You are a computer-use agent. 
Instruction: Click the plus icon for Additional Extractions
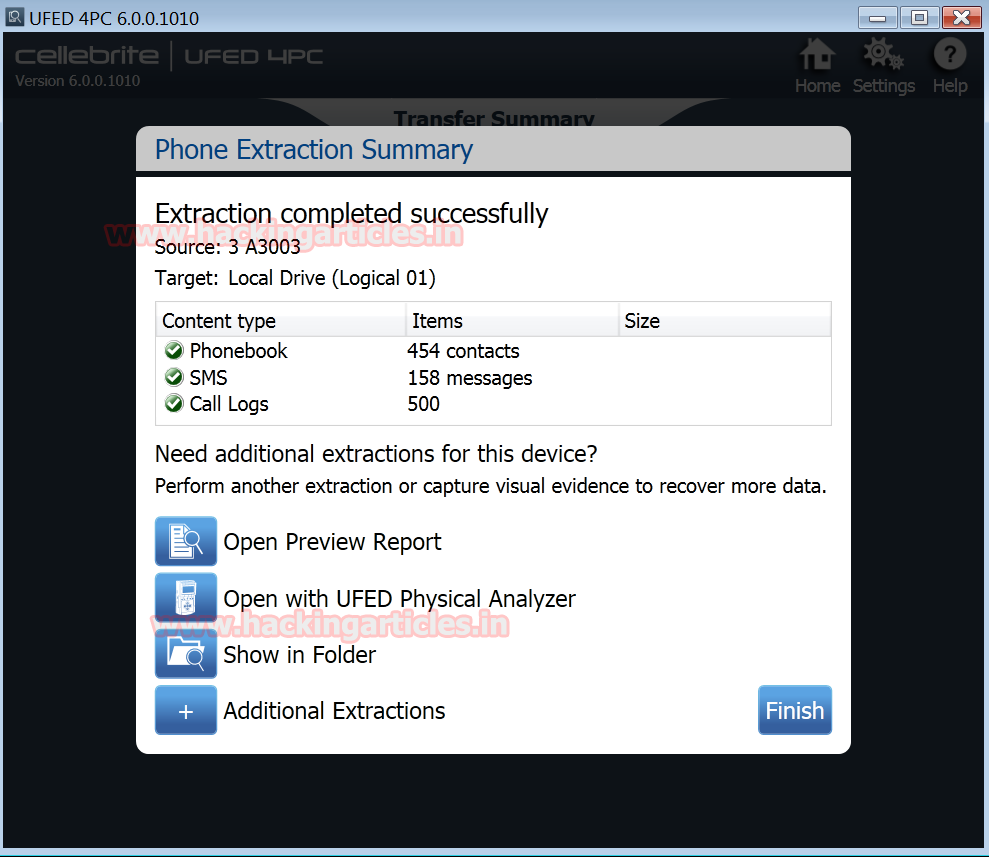[185, 710]
